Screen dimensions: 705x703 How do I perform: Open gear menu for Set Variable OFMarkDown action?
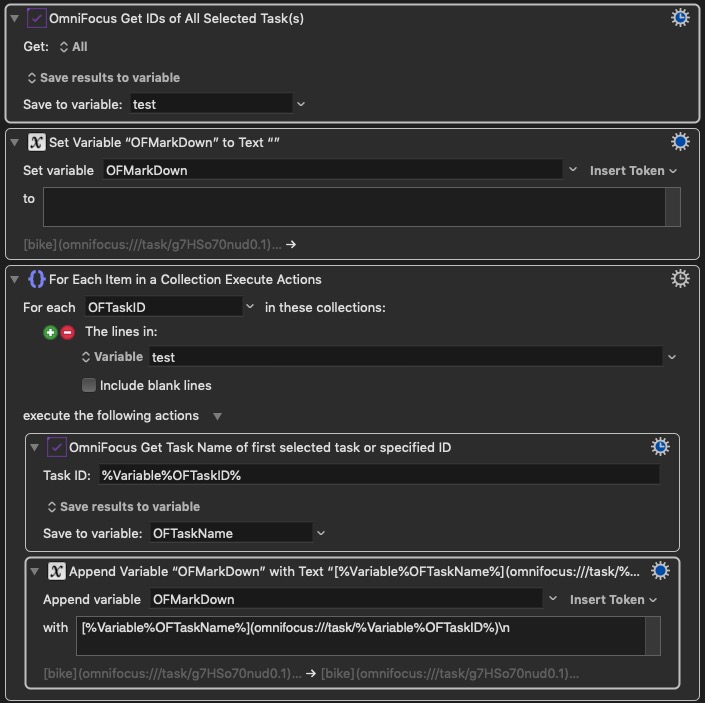[x=680, y=142]
